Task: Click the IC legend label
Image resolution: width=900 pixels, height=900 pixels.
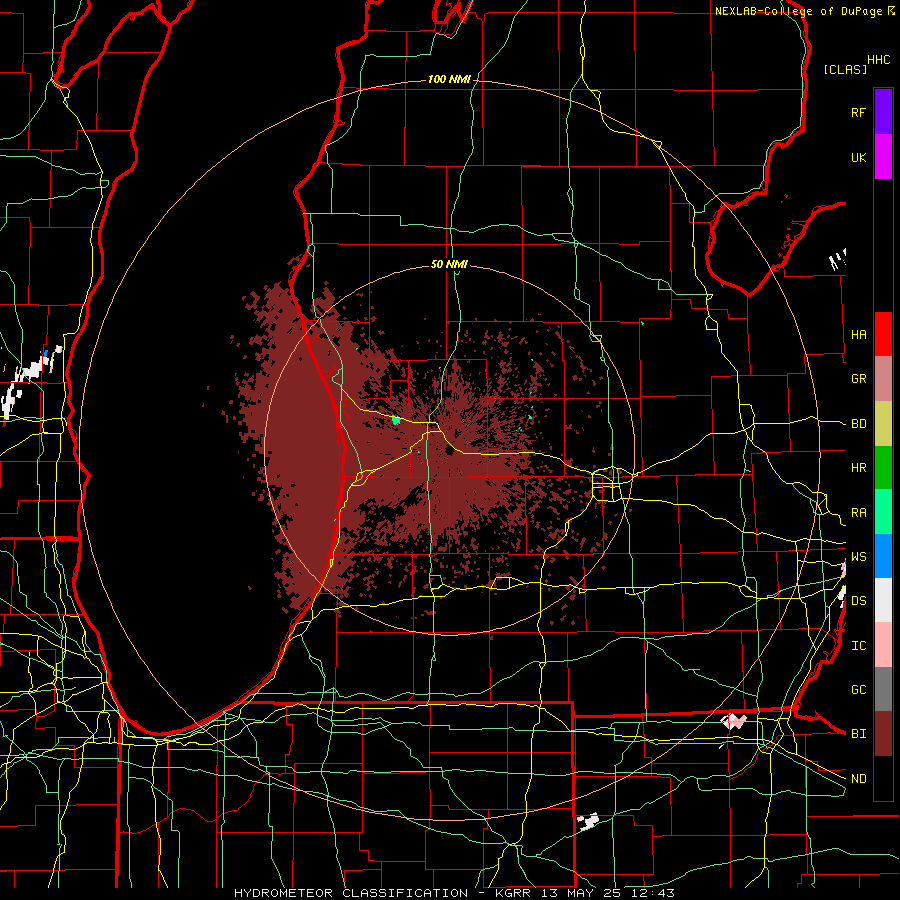Action: tap(858, 646)
